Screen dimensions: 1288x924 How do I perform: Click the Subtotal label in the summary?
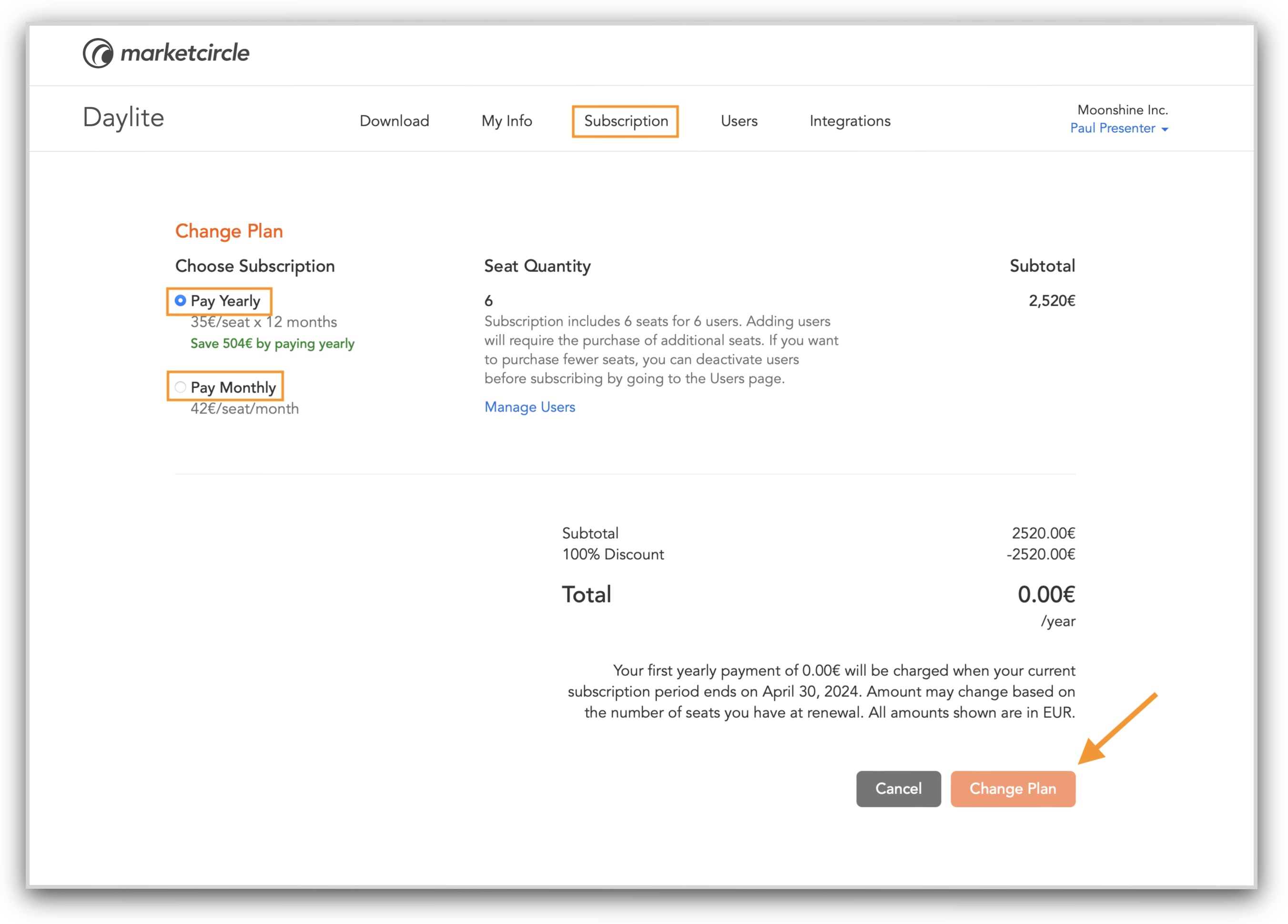(590, 533)
